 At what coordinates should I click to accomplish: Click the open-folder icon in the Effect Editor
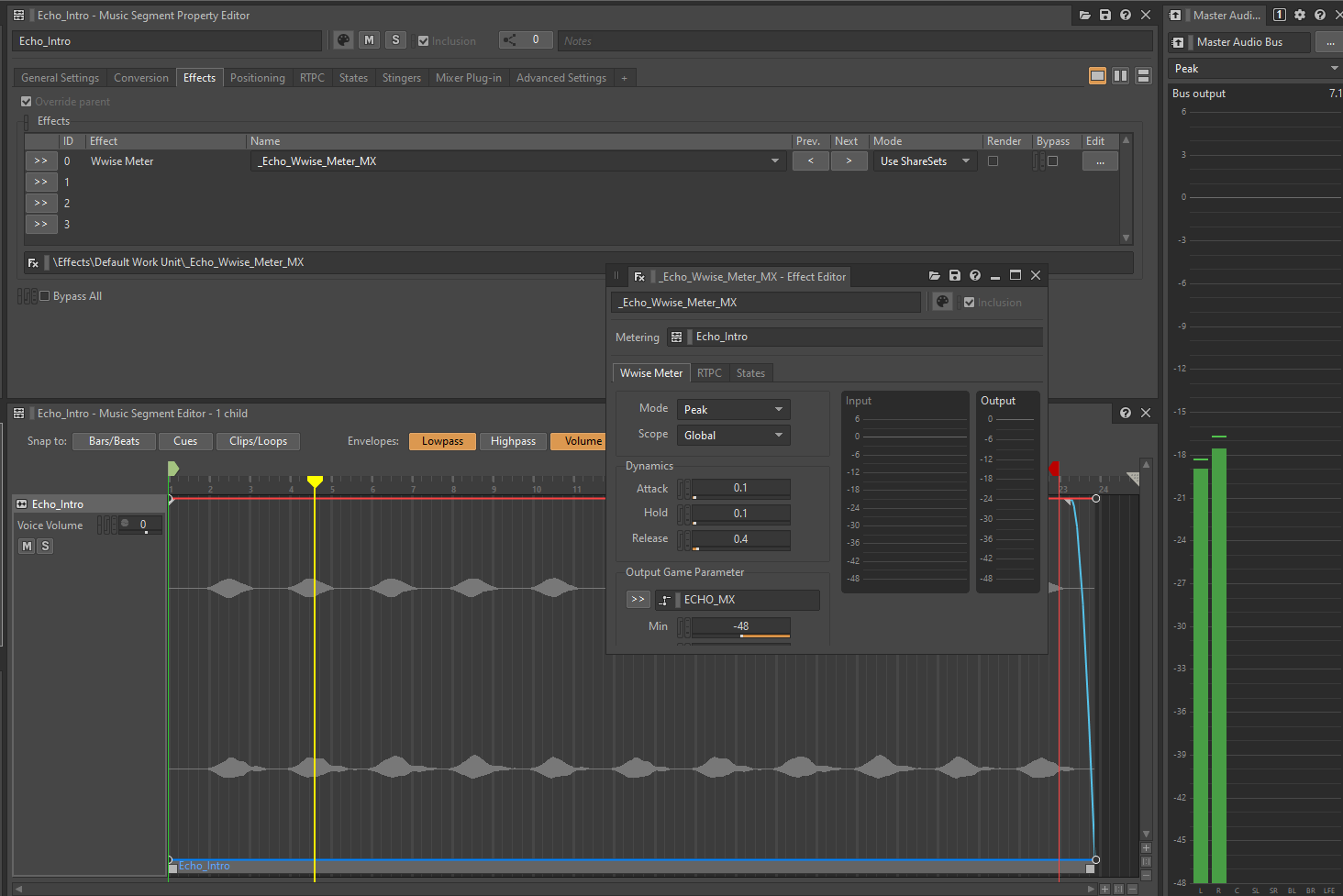pos(934,275)
